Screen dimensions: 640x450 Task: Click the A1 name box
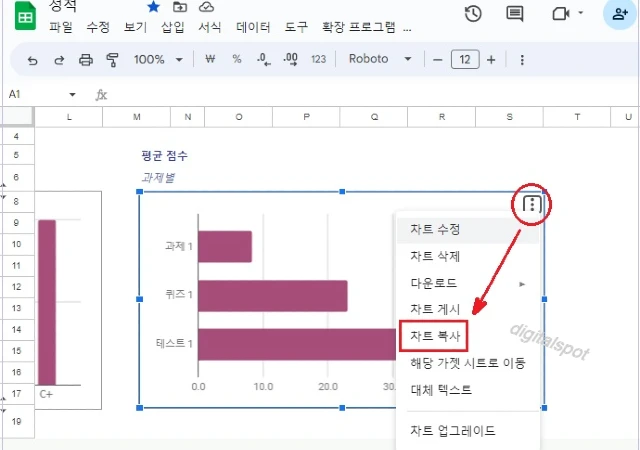(15, 94)
